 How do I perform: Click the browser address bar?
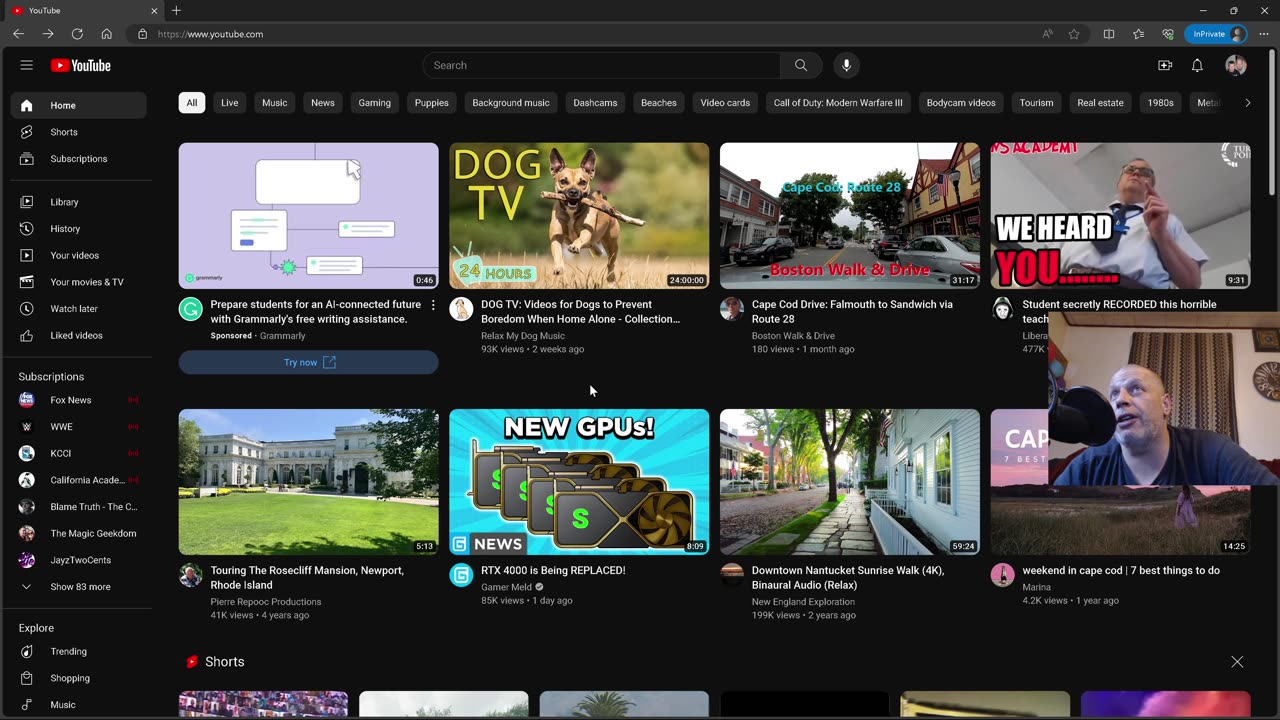[x=580, y=34]
